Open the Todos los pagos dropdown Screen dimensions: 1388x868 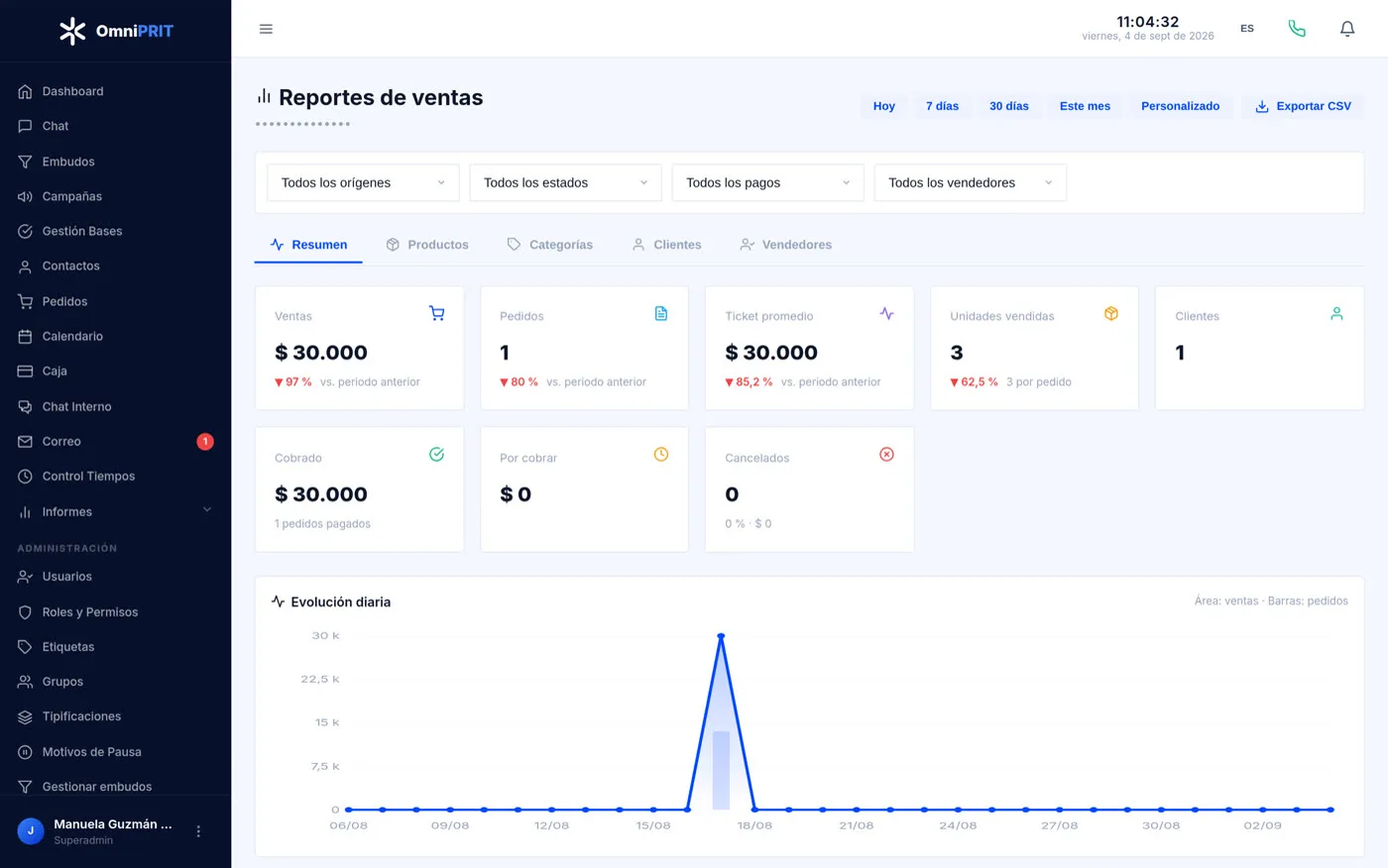(767, 182)
